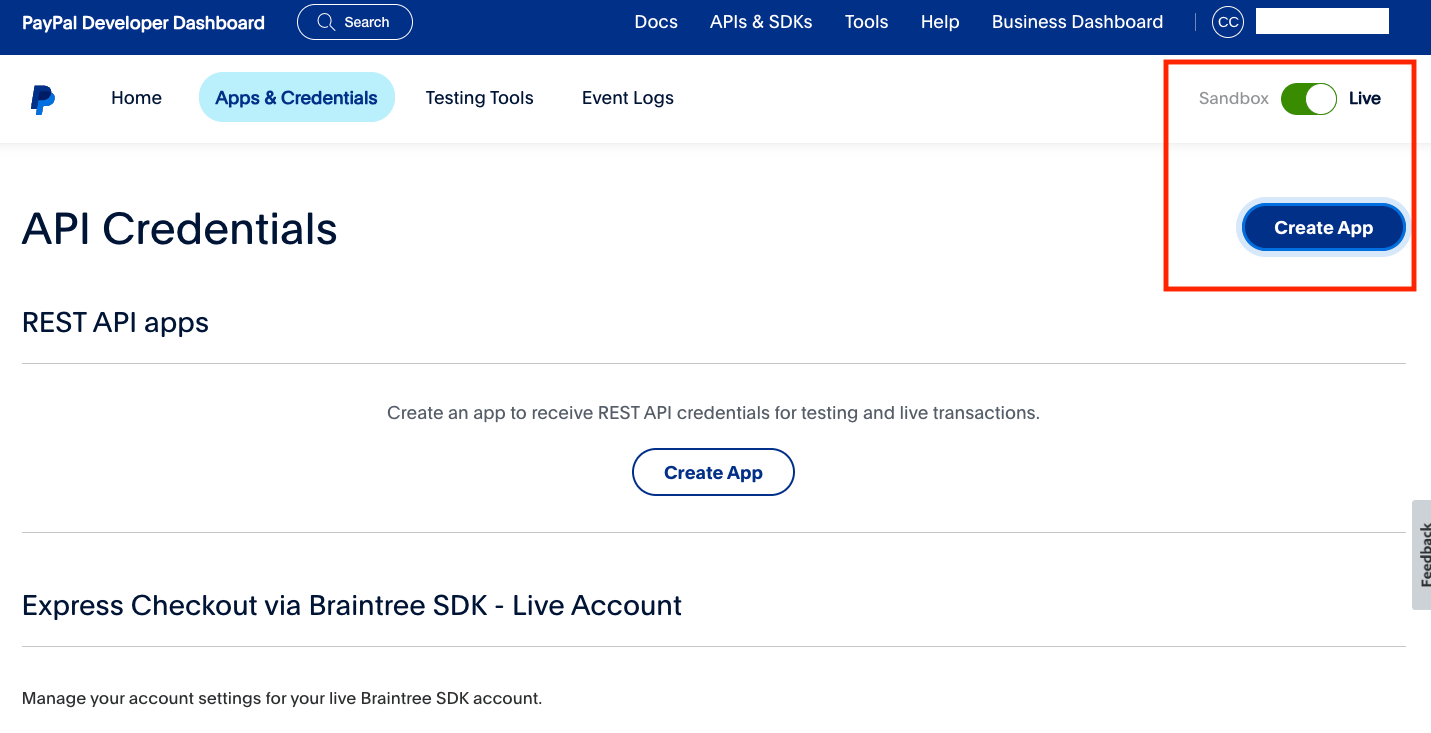1431x733 pixels.
Task: Click the CC user avatar icon
Action: click(1227, 22)
